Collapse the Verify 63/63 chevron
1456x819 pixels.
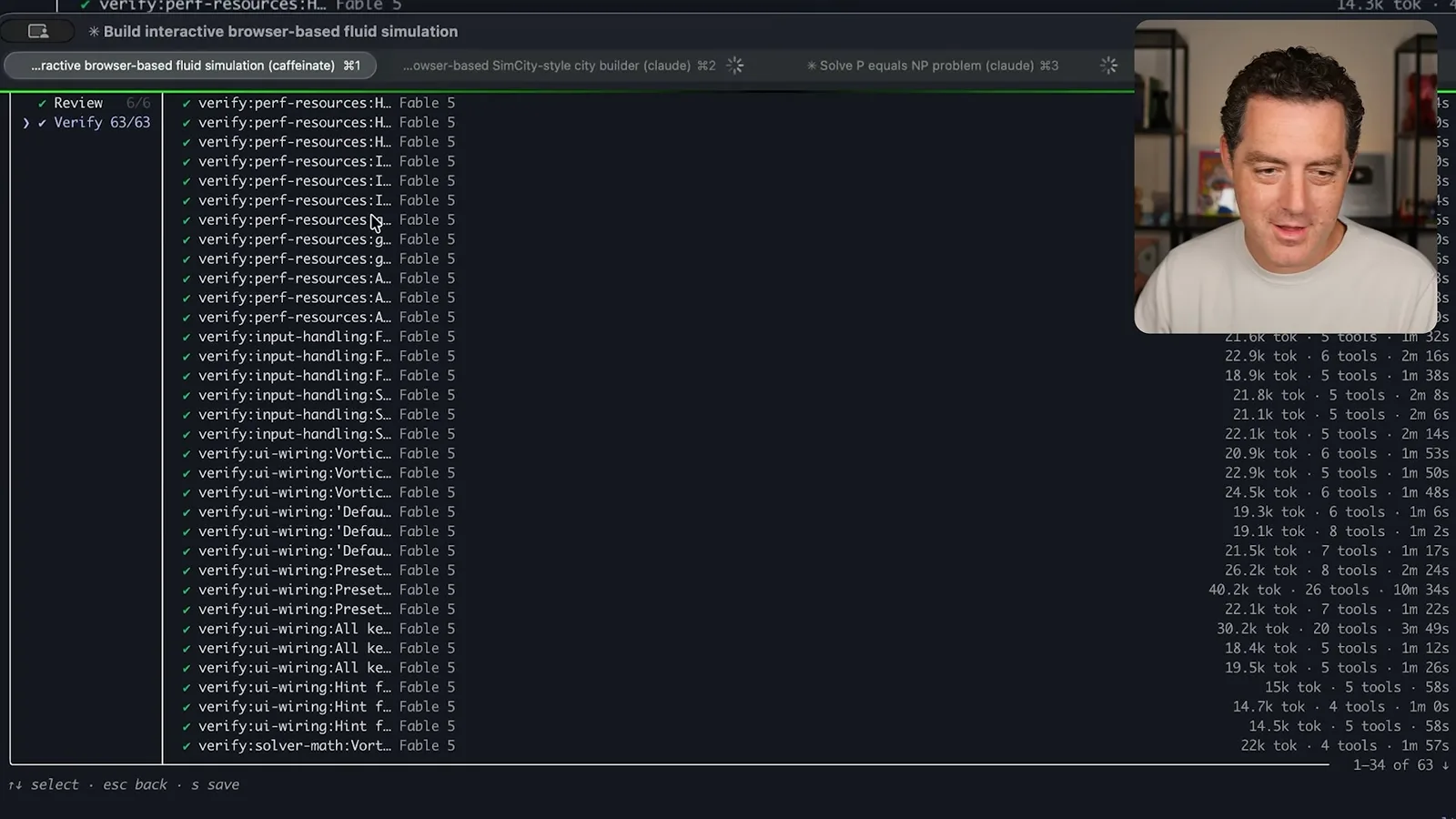(26, 123)
